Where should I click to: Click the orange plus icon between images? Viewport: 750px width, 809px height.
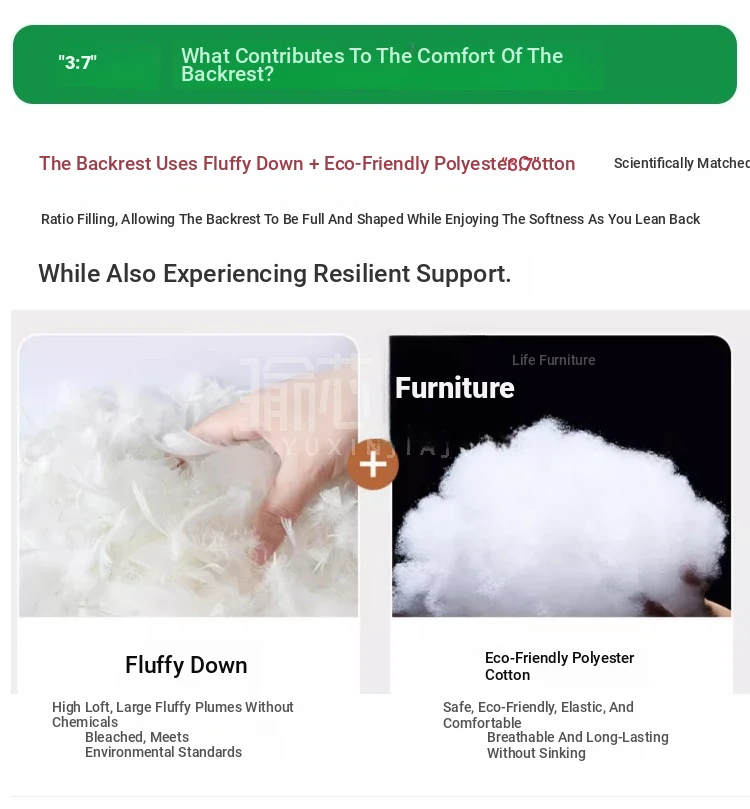373,464
